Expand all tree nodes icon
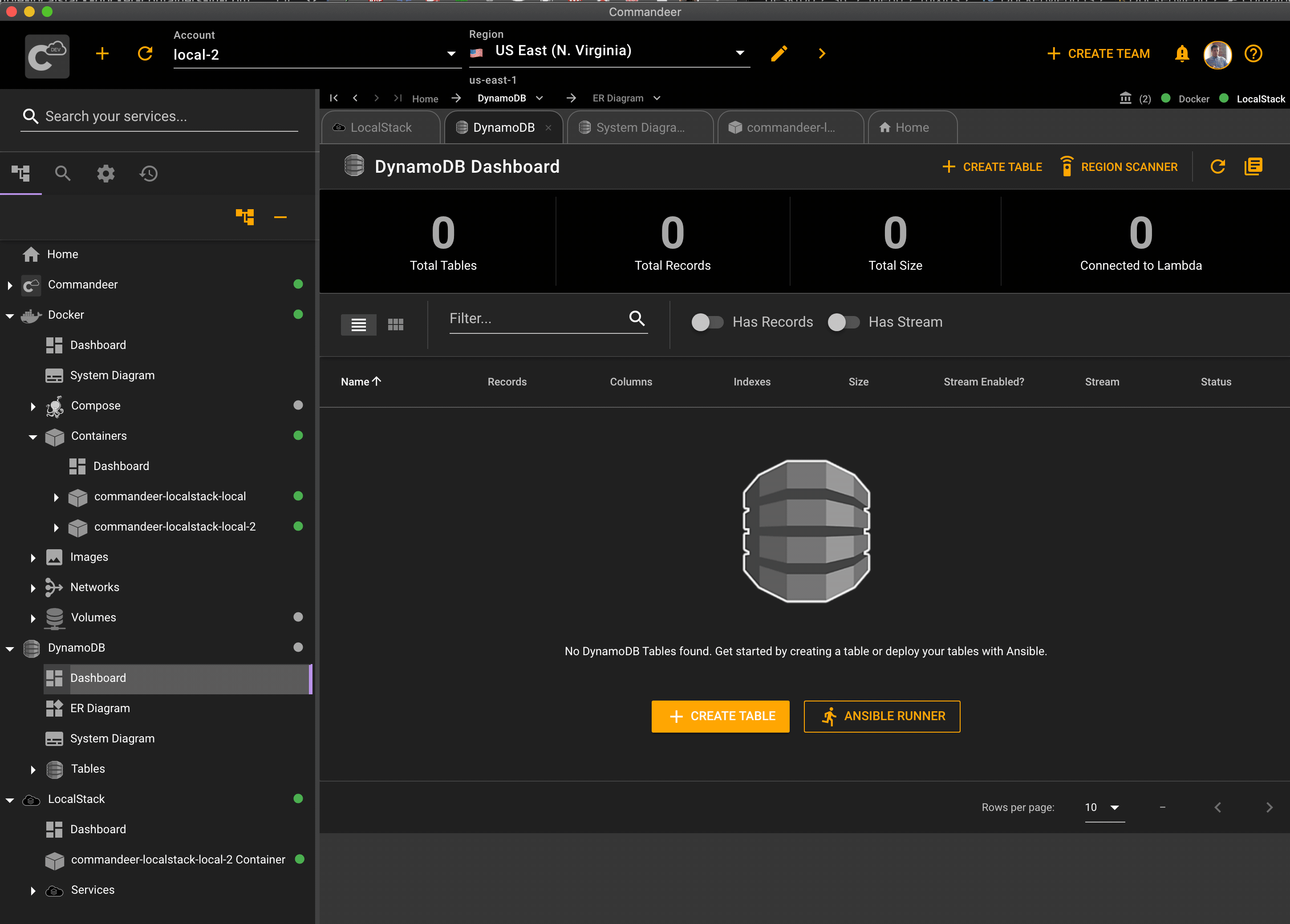The height and width of the screenshot is (924, 1290). [245, 217]
